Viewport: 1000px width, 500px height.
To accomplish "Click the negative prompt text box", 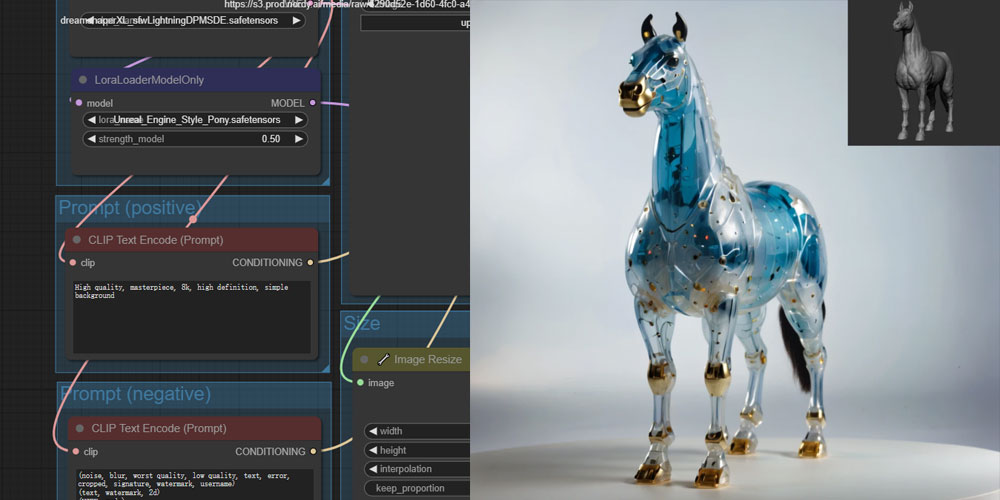I will click(x=195, y=485).
